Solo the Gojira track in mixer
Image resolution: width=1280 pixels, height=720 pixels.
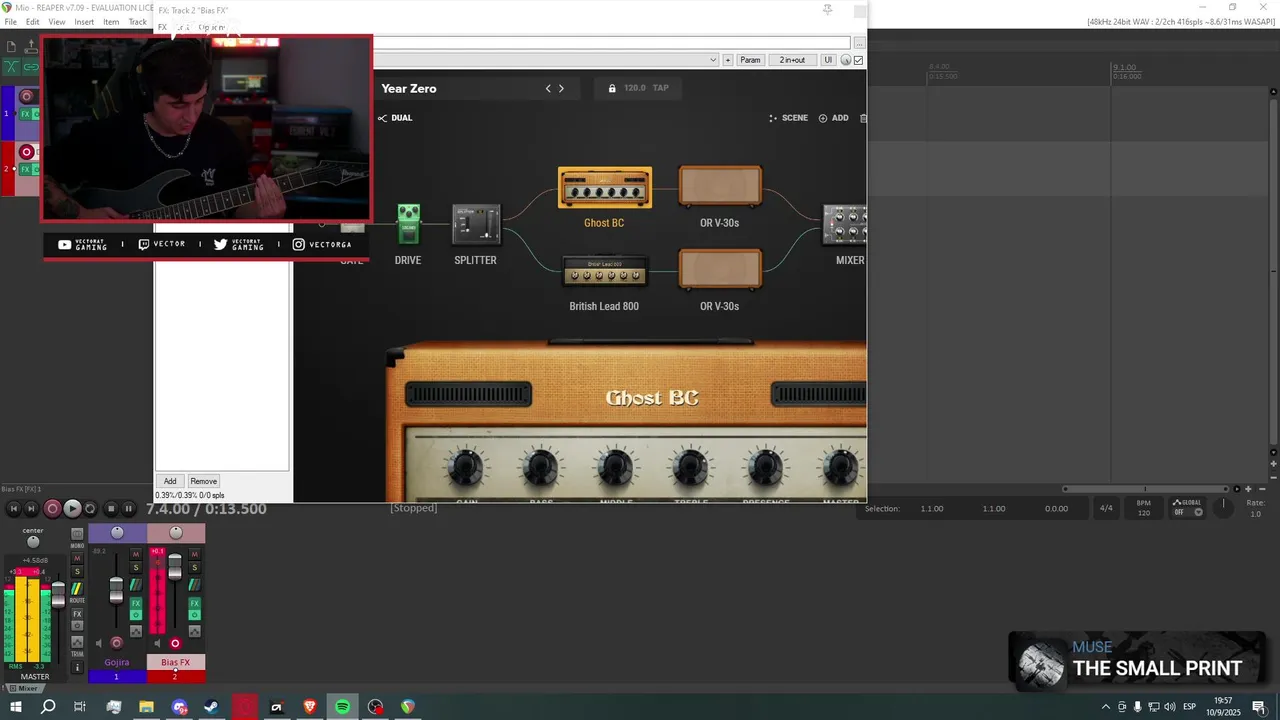click(136, 567)
